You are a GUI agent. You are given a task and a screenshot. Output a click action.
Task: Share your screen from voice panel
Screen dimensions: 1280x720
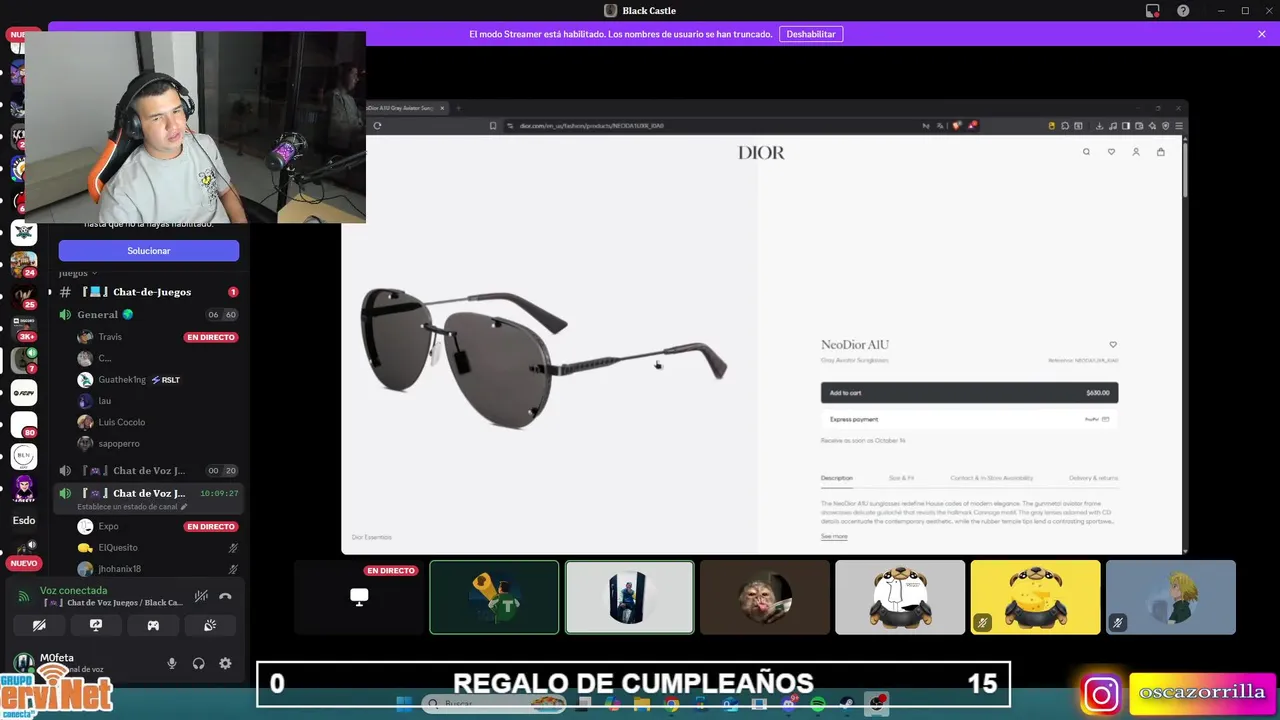click(96, 625)
